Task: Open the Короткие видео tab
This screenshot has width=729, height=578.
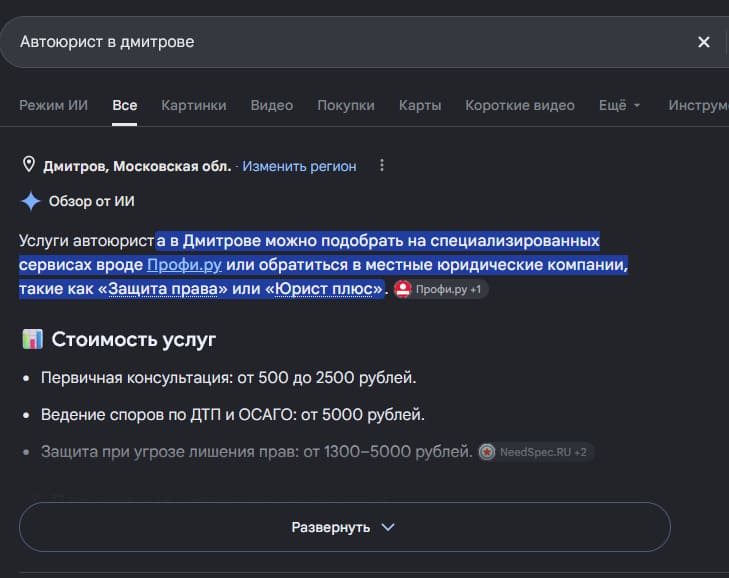Action: click(520, 106)
